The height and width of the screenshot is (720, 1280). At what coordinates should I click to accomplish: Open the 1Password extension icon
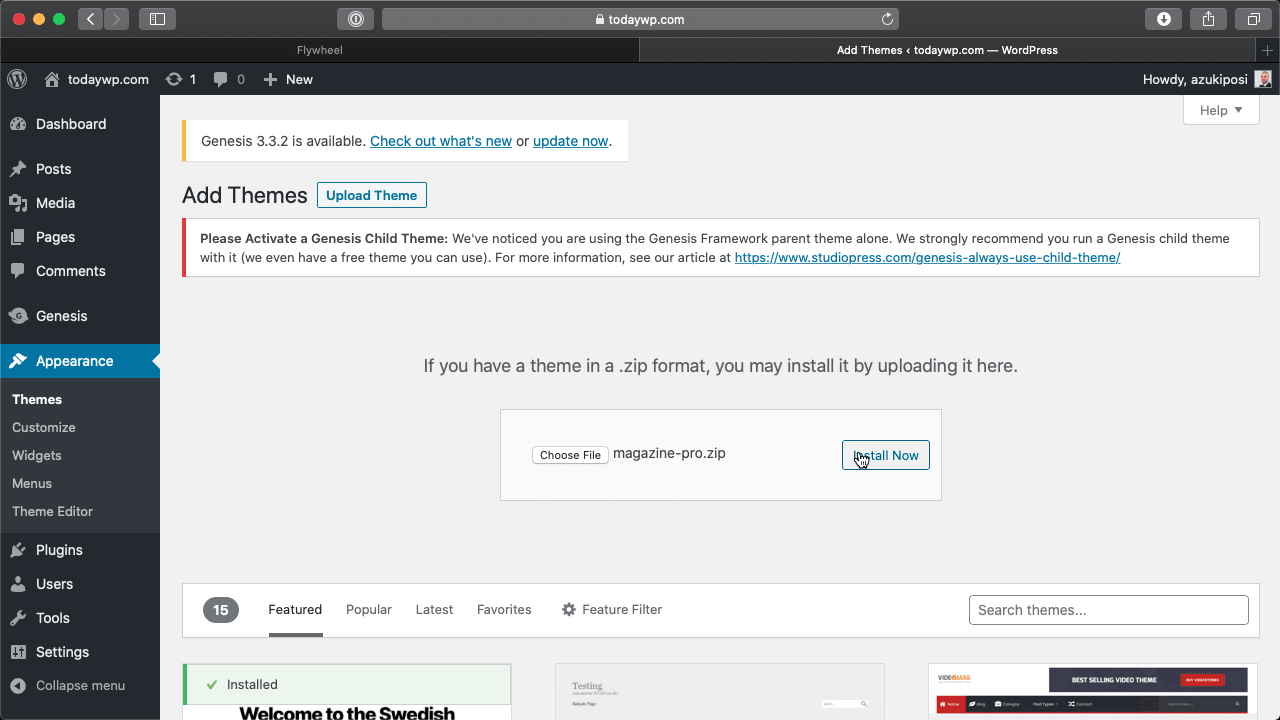click(356, 19)
